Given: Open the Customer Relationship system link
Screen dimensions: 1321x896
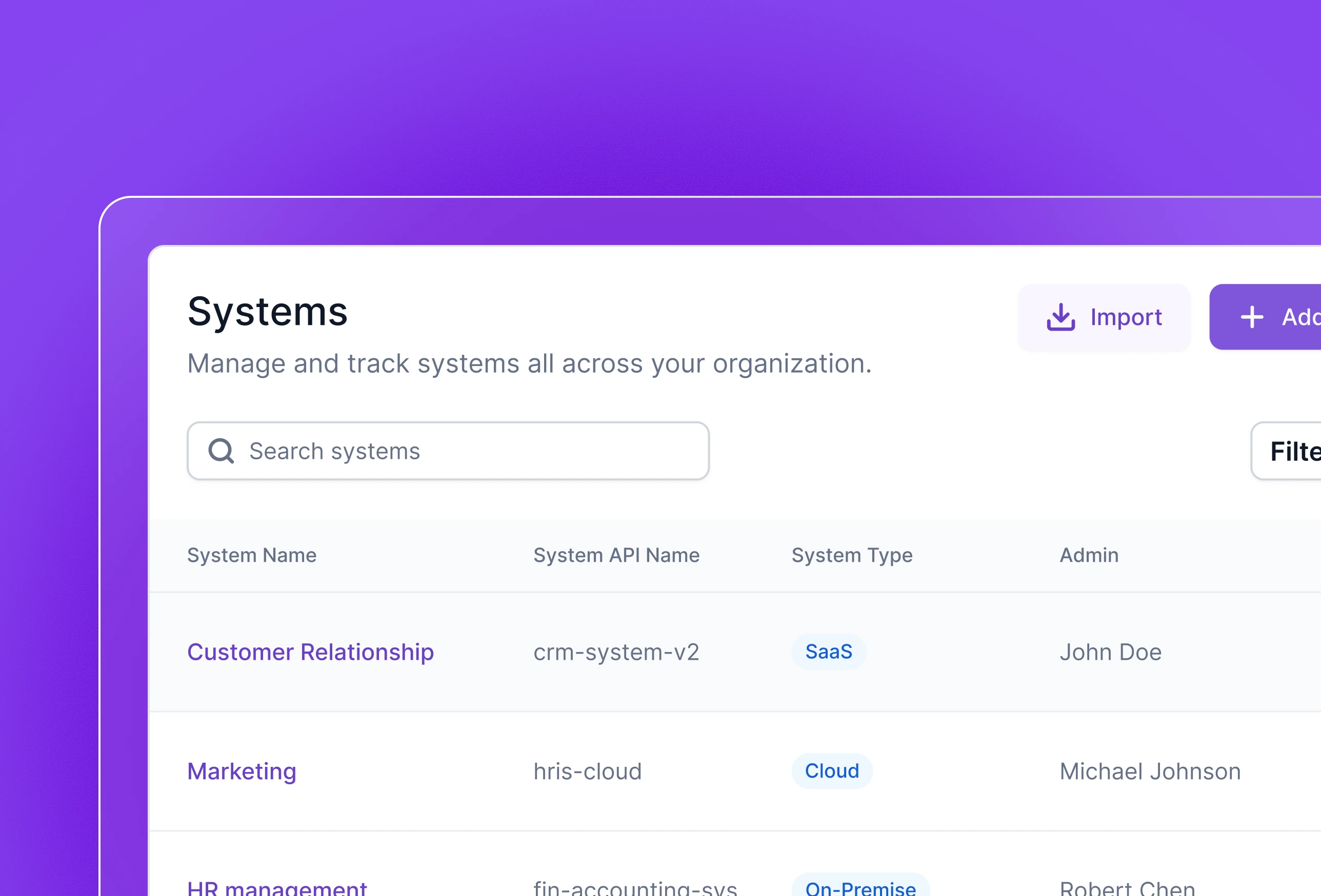Looking at the screenshot, I should [x=310, y=651].
